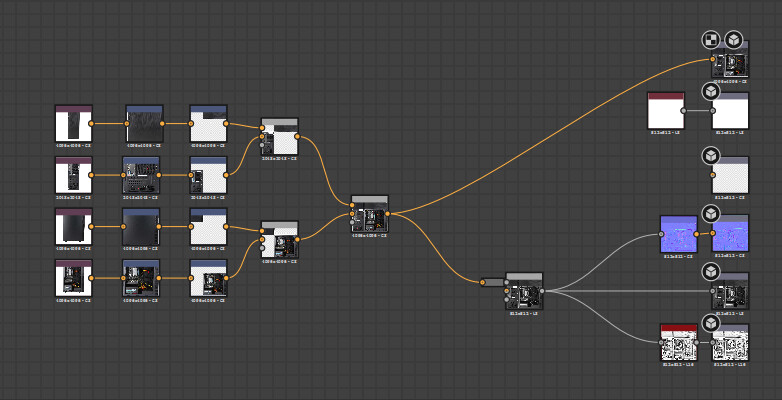Click the orange output port of the purple normal node
The width and height of the screenshot is (782, 400).
tap(696, 234)
